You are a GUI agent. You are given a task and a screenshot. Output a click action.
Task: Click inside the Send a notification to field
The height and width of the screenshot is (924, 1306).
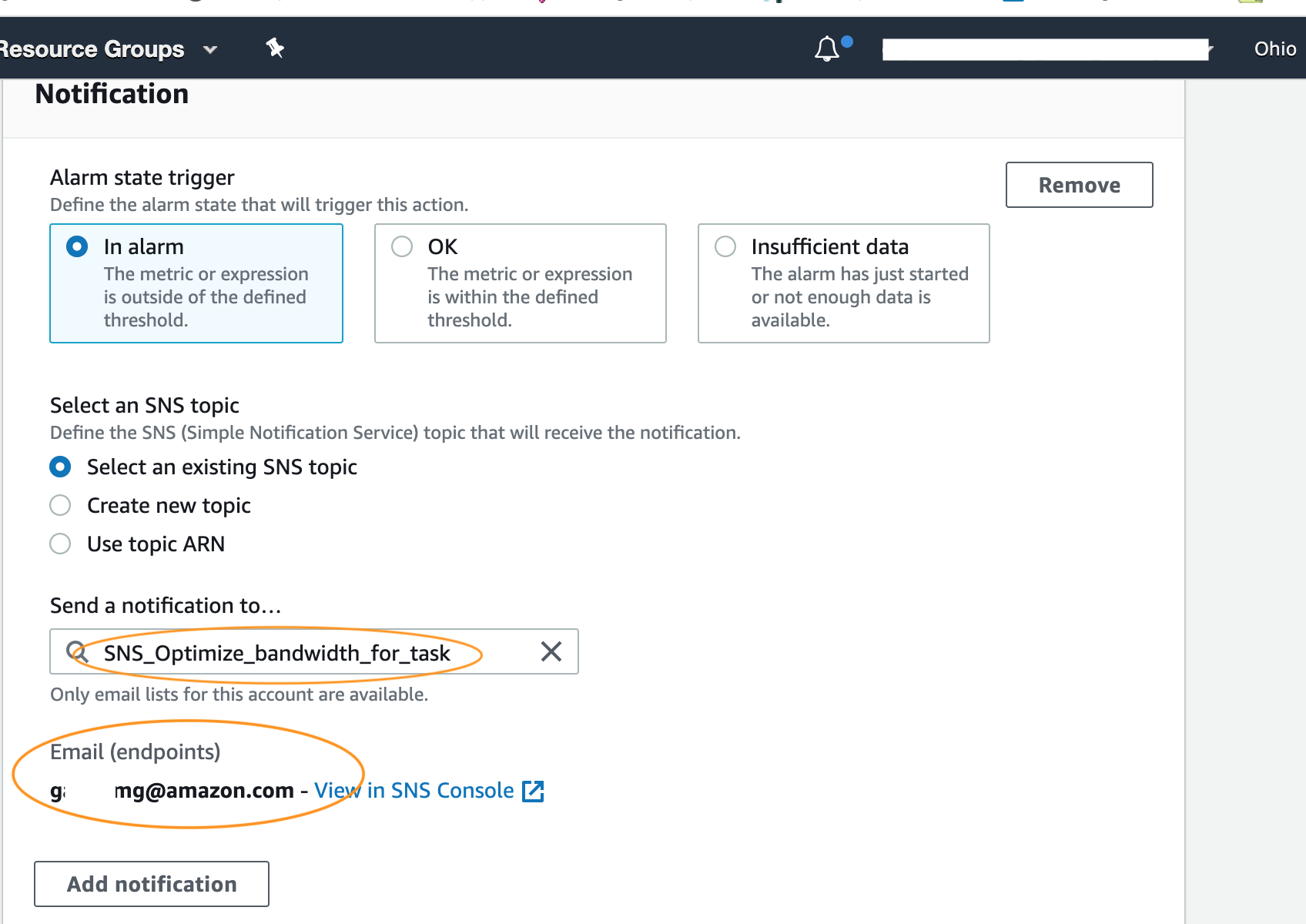tap(277, 652)
